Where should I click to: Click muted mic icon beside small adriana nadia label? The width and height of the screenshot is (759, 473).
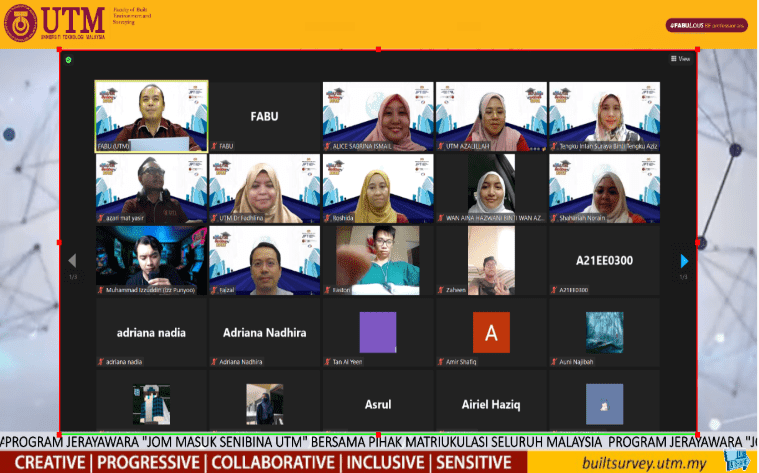pos(101,362)
